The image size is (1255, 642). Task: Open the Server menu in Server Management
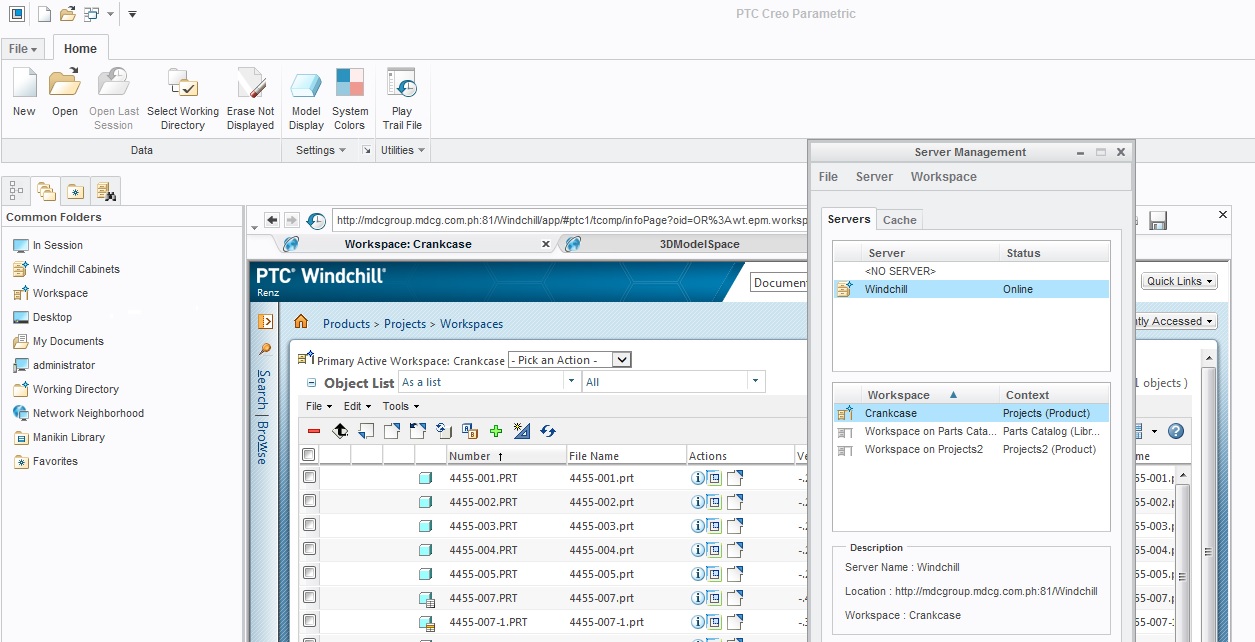pyautogui.click(x=874, y=177)
